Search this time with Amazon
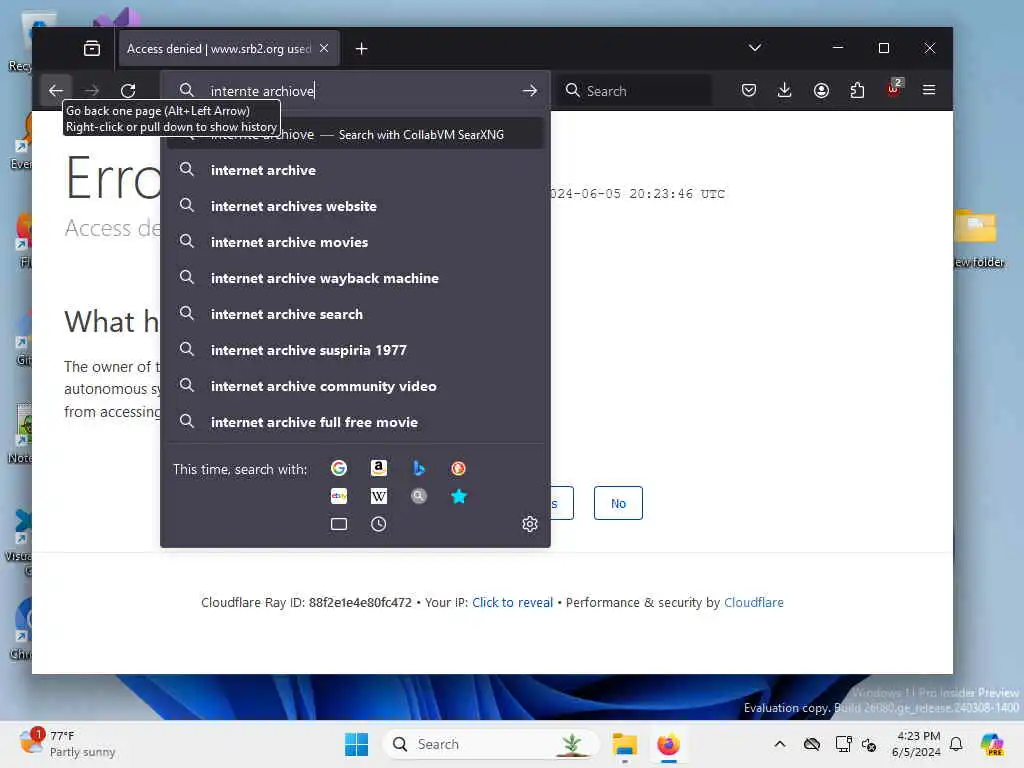Screen dimensions: 1024x768 tap(379, 468)
